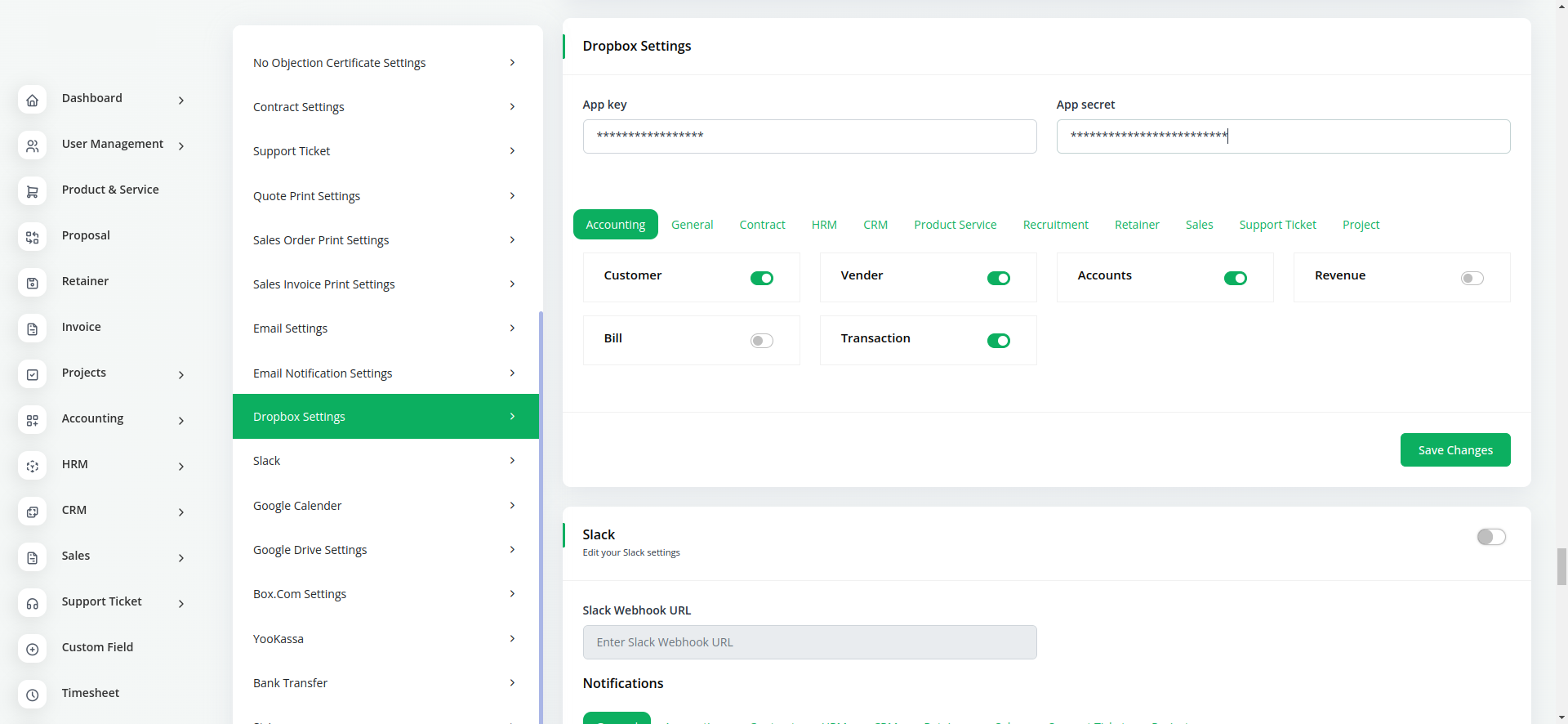Expand the Accounting sidebar menu chevron
This screenshot has height=724, width=1568.
[181, 421]
